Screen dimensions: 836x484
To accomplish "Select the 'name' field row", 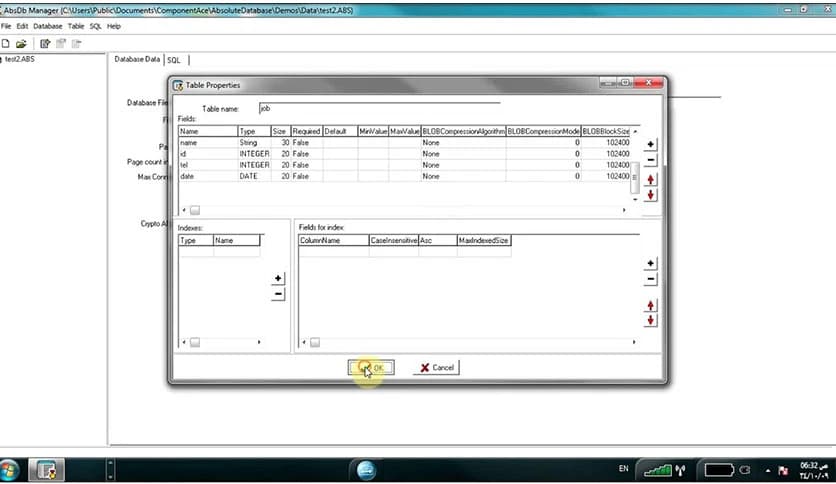I will pos(404,142).
